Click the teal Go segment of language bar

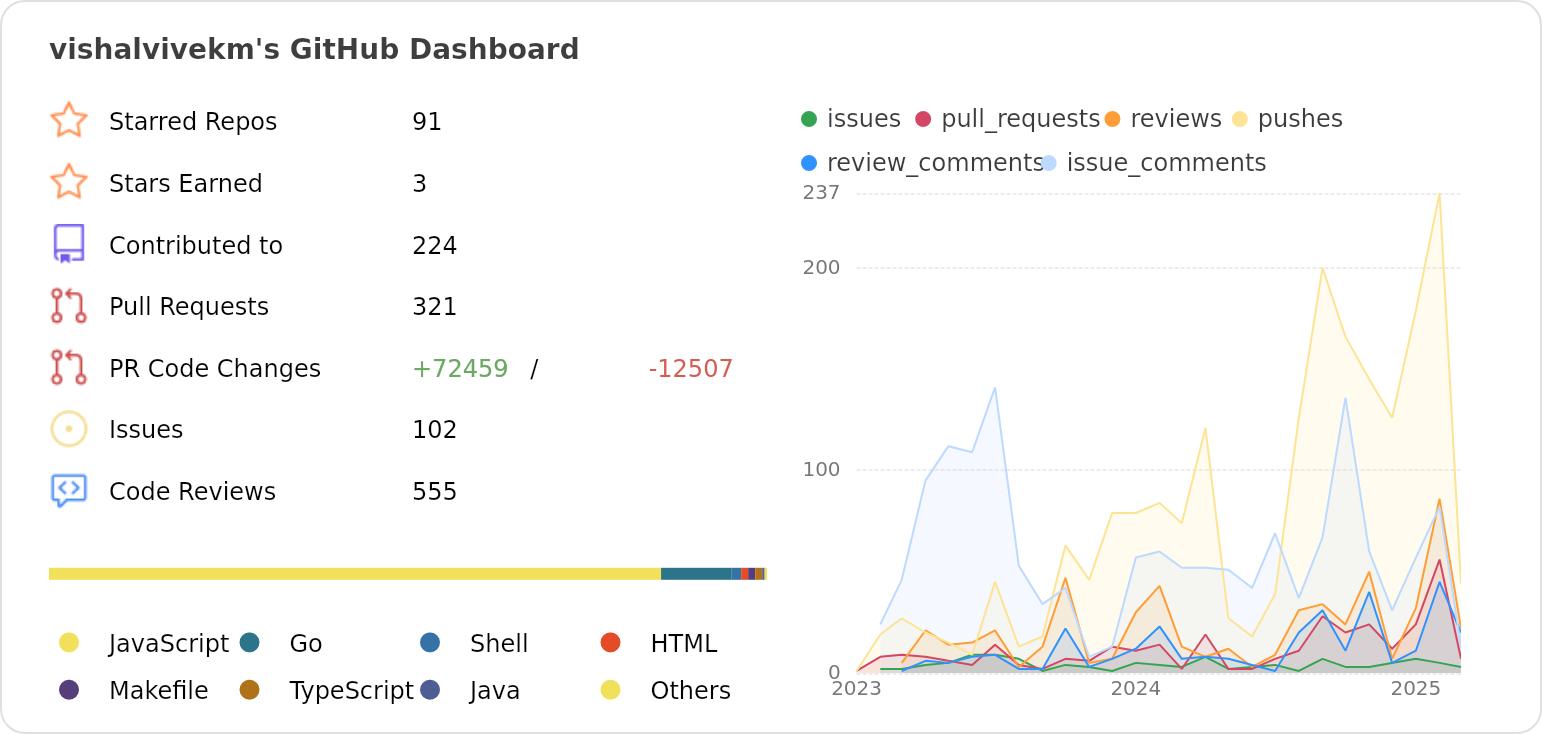tap(696, 574)
